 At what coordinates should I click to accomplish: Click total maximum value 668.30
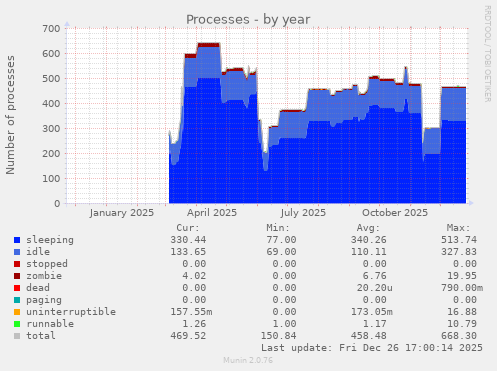[x=459, y=336]
